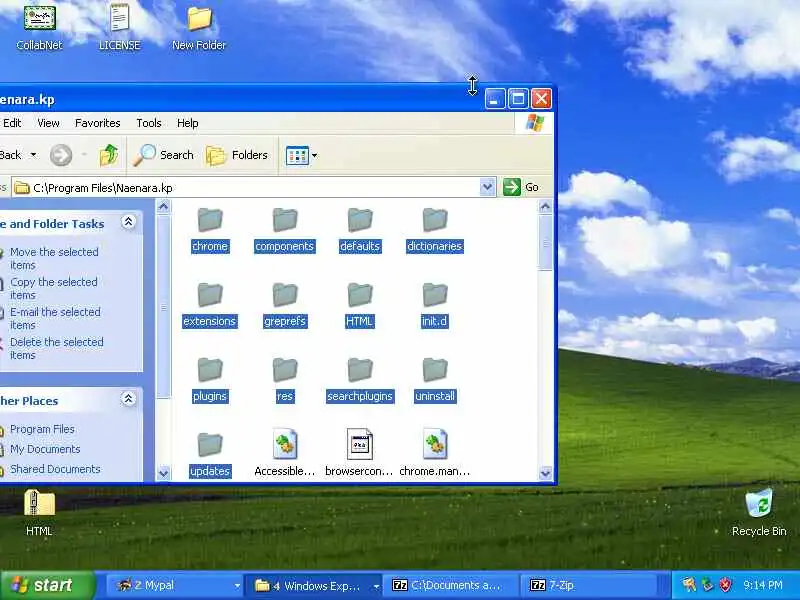Click the Forward arrow button

coord(61,155)
